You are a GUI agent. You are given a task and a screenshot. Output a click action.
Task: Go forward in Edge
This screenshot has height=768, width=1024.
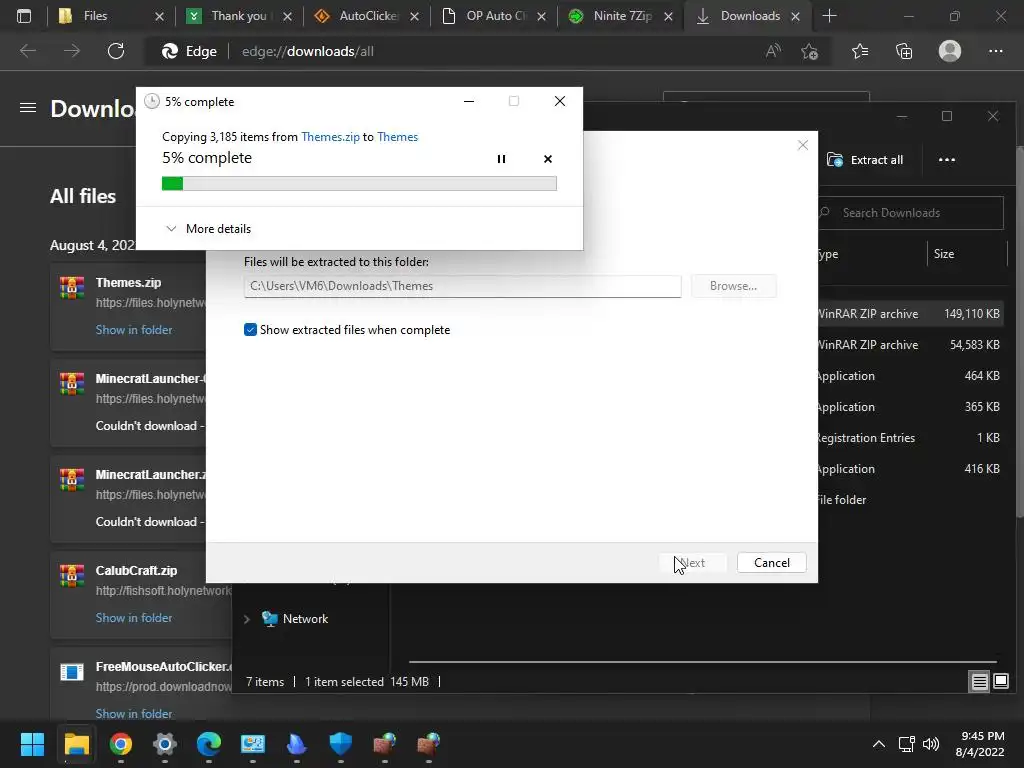72,51
